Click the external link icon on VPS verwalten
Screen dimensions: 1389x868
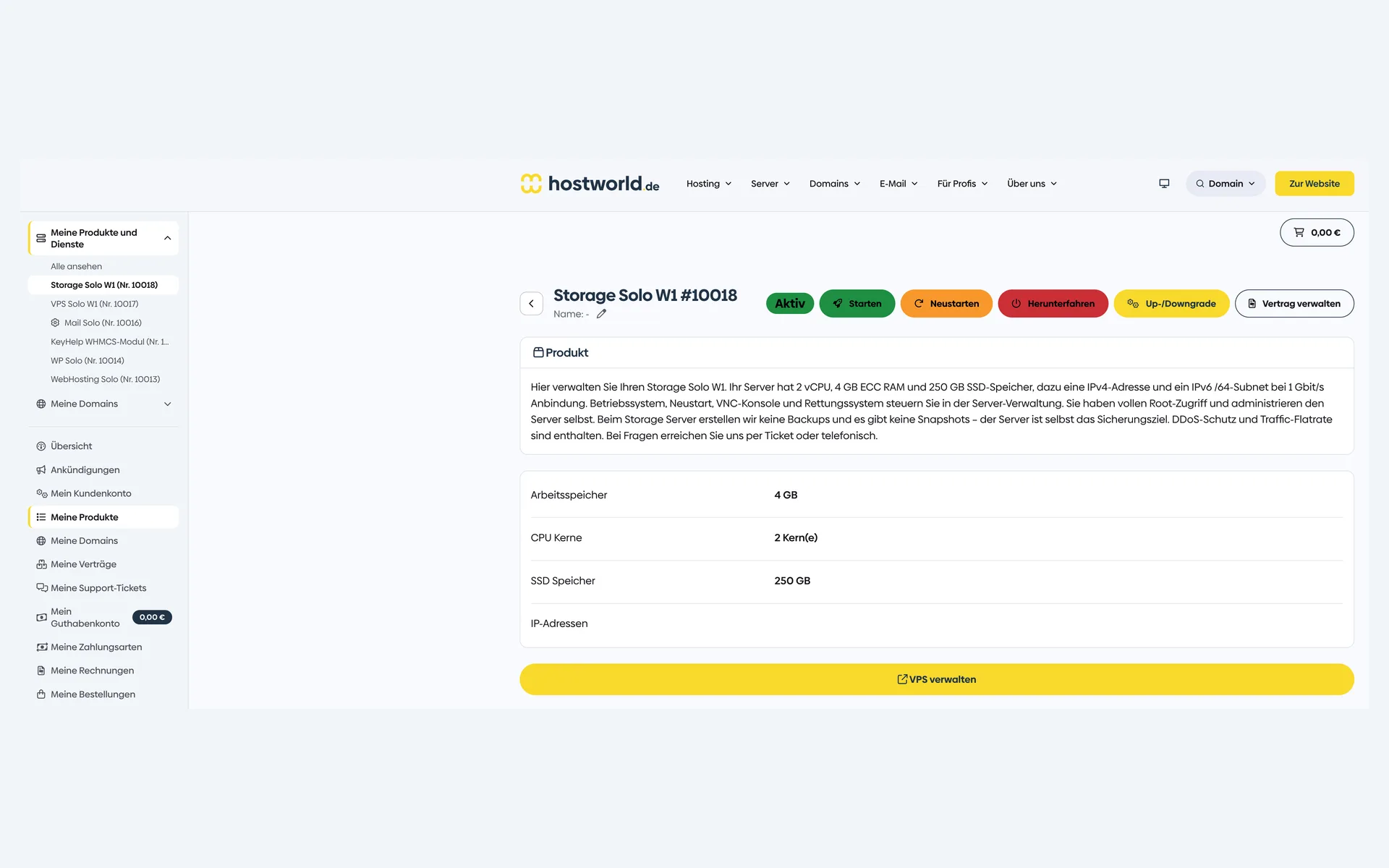[902, 679]
